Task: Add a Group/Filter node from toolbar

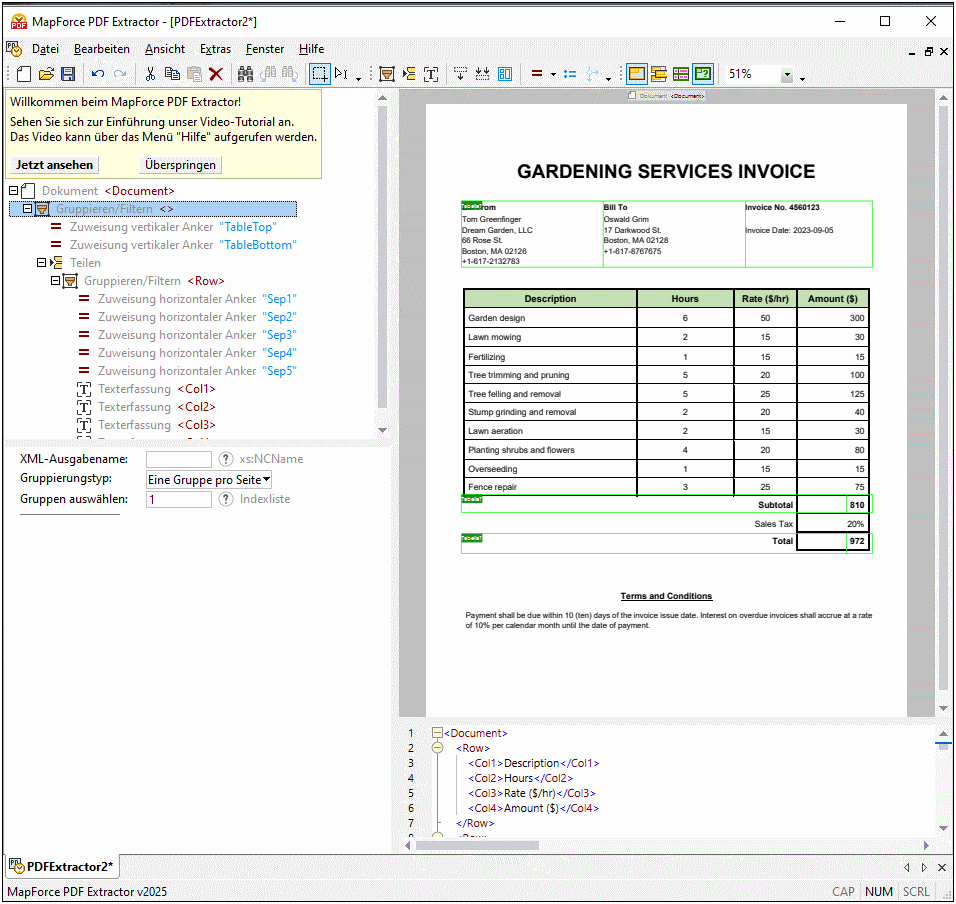Action: coord(387,74)
